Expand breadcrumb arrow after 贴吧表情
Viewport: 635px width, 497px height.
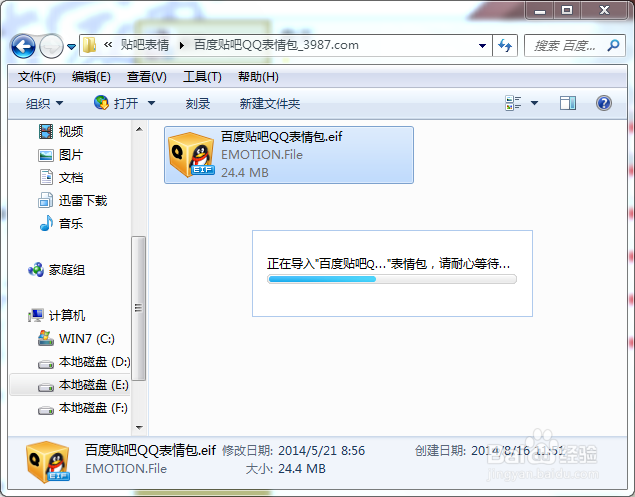[x=182, y=45]
